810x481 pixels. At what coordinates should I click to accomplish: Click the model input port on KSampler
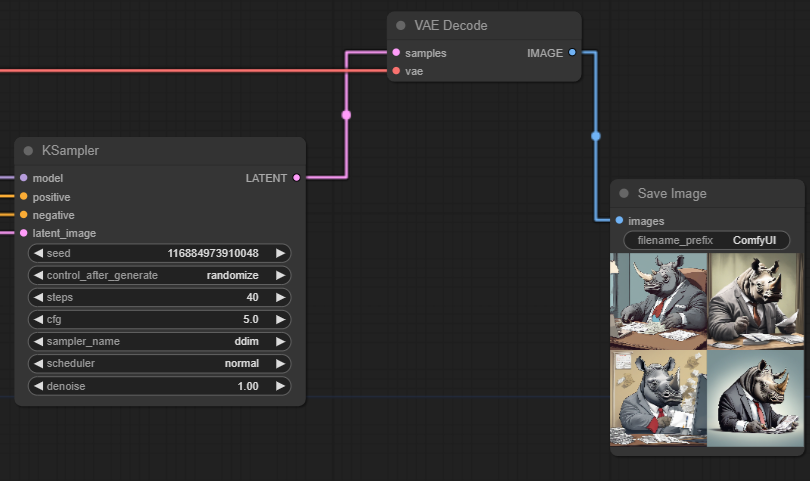pyautogui.click(x=24, y=178)
